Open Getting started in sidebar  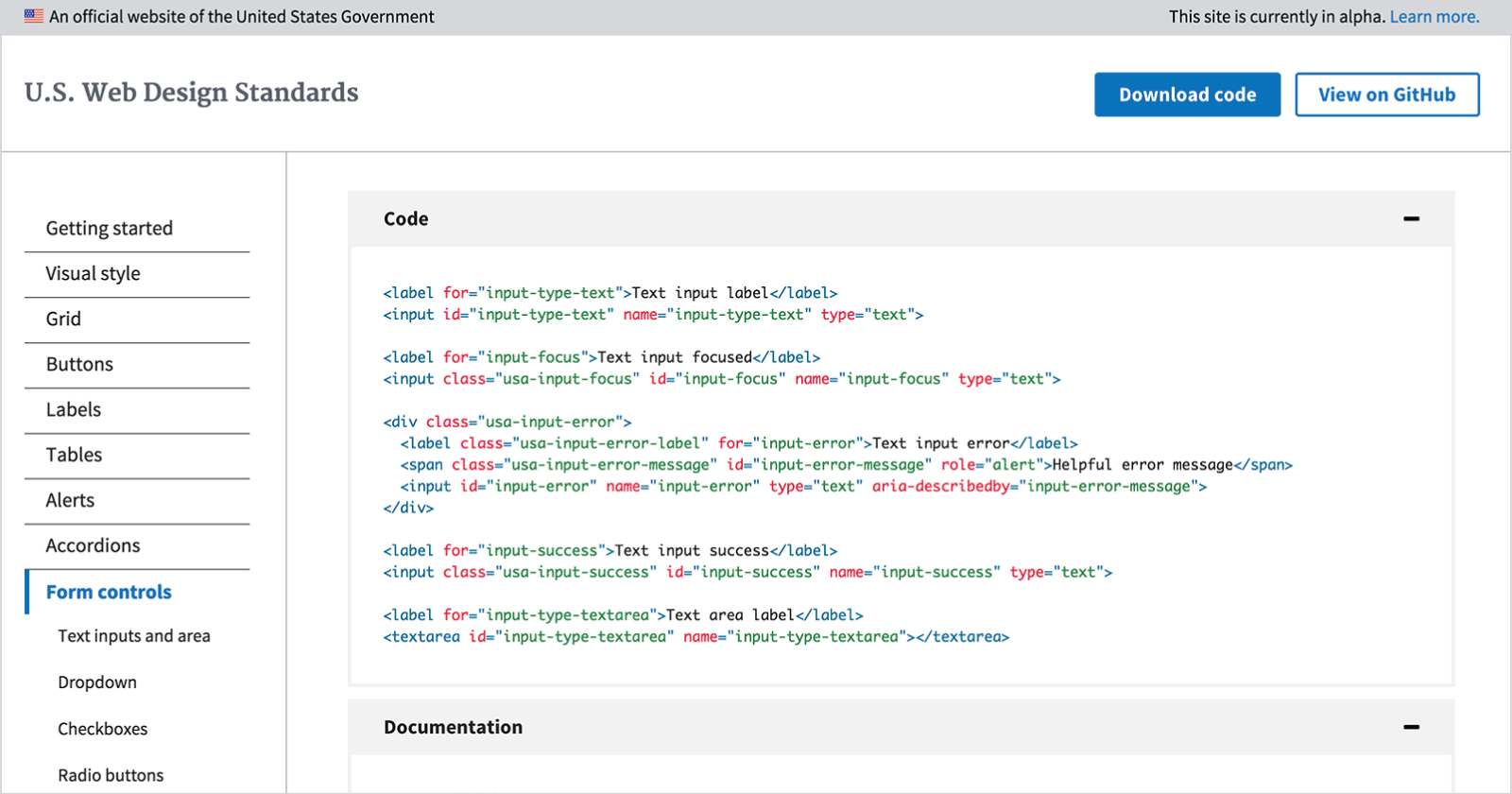tap(110, 228)
